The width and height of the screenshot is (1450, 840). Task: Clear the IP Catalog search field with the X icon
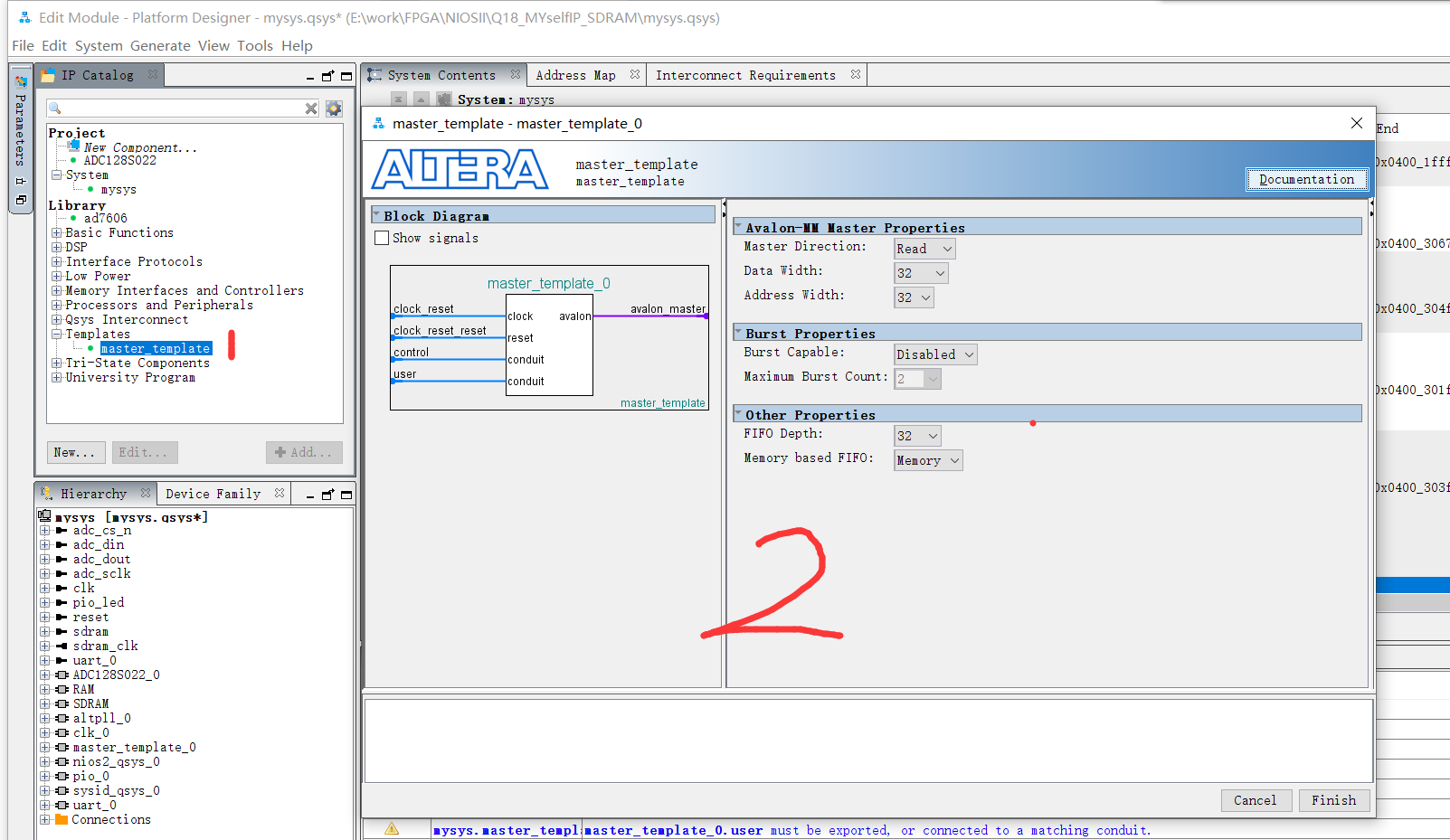pos(311,108)
